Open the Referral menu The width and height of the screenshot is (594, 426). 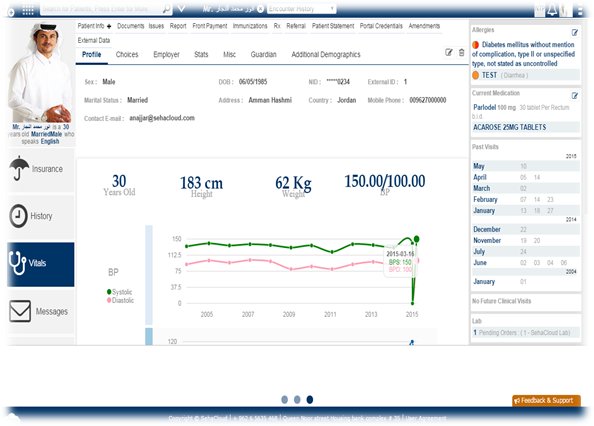pyautogui.click(x=296, y=26)
